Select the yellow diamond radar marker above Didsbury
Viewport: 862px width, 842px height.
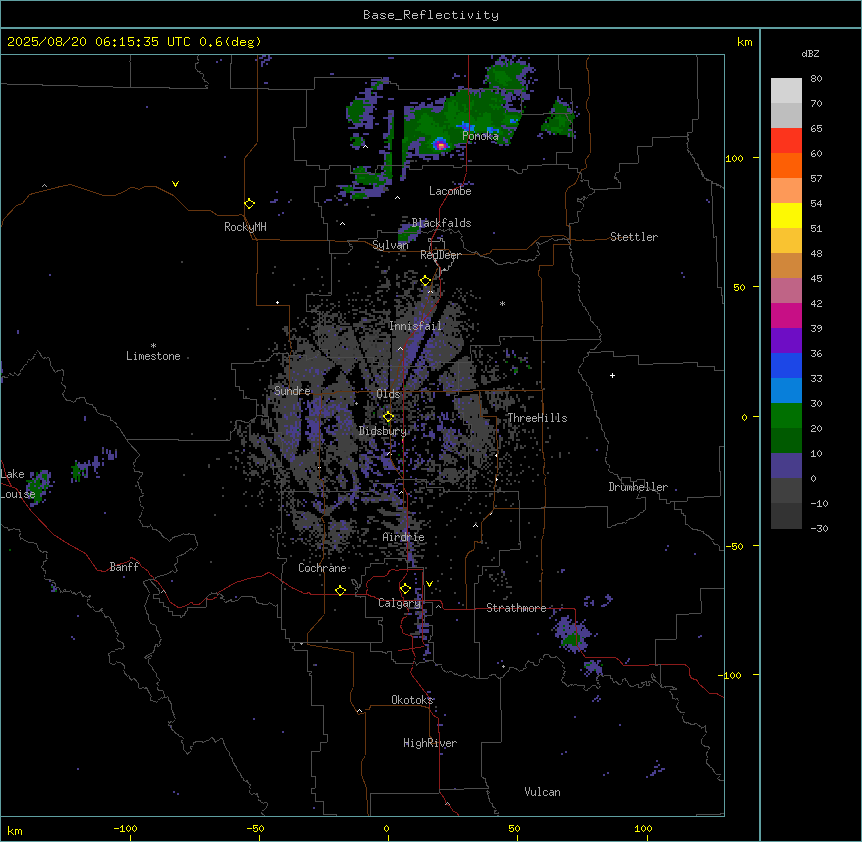388,417
